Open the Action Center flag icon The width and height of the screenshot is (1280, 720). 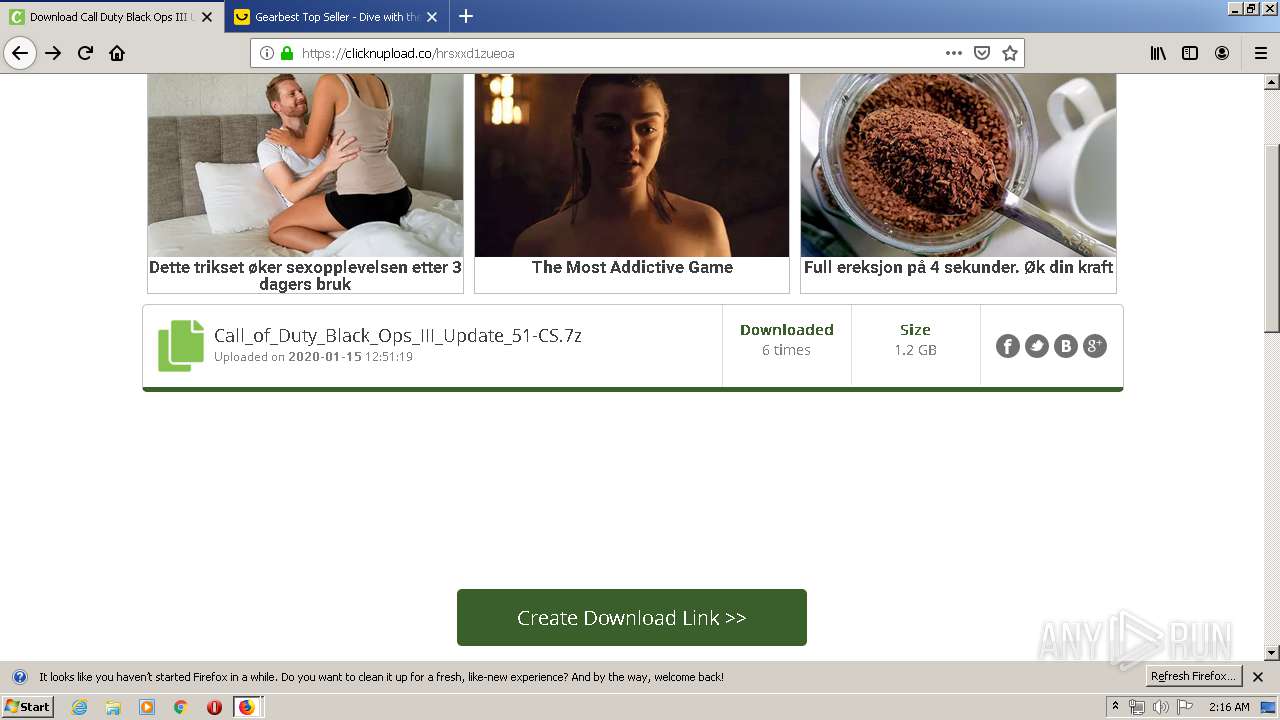pos(1185,707)
